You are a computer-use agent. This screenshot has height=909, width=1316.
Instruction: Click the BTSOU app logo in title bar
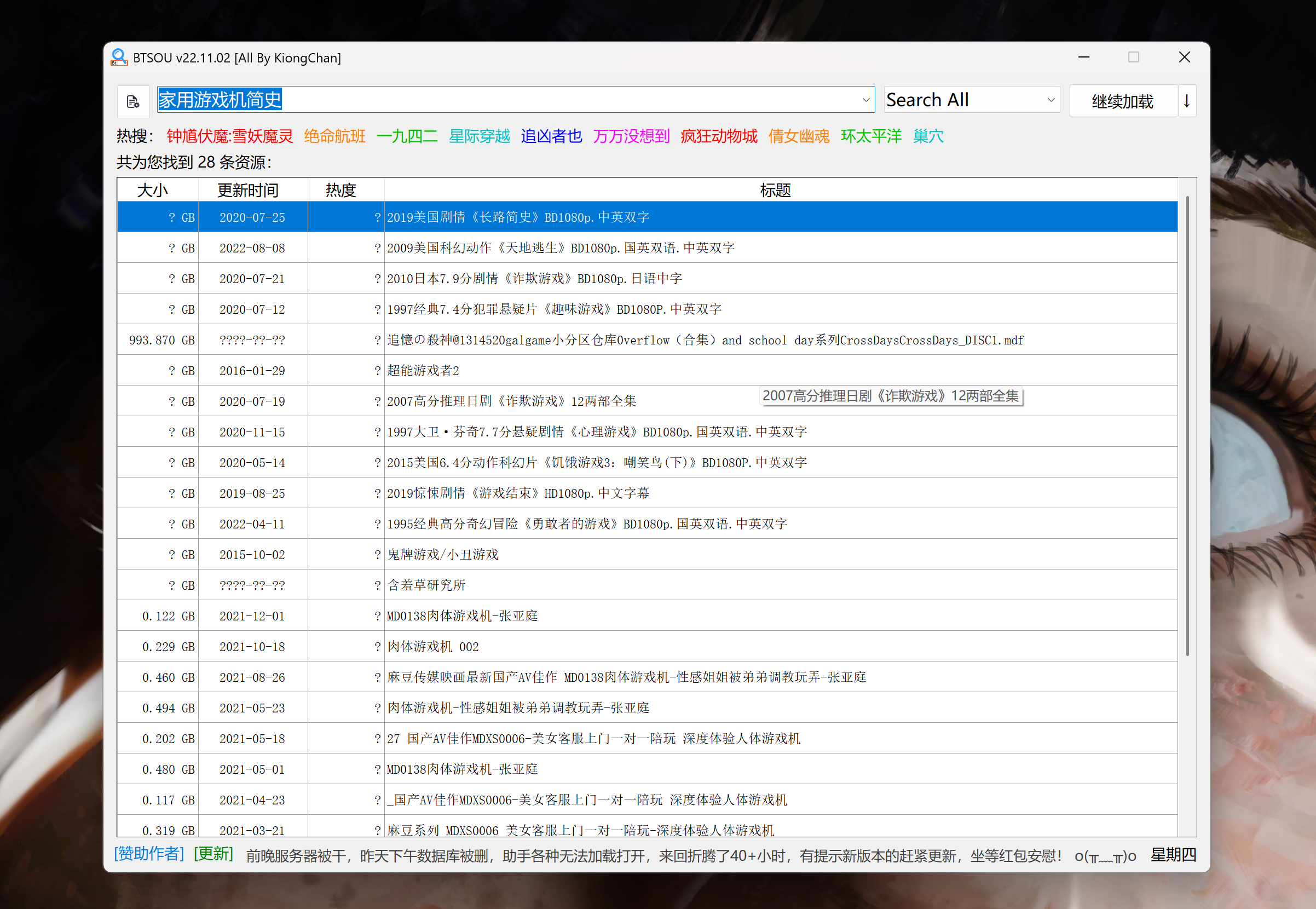click(119, 57)
